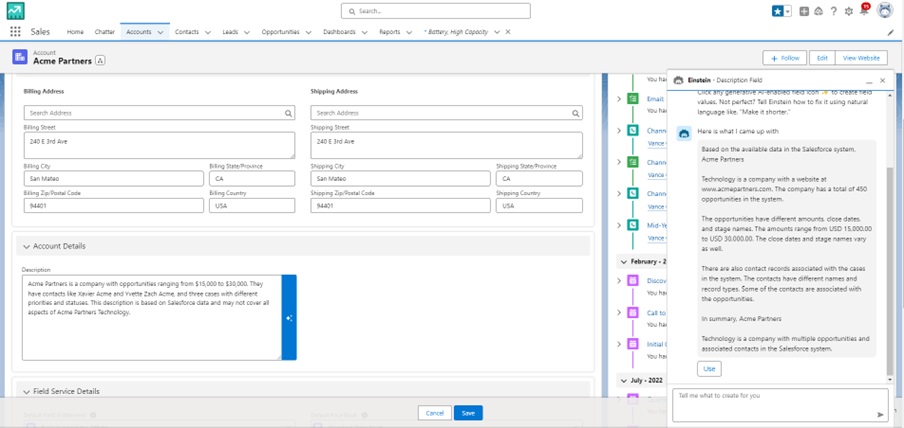Screen dimensions: 904x428
Task: Switch to the Battery, High Capacity tab
Action: point(456,32)
